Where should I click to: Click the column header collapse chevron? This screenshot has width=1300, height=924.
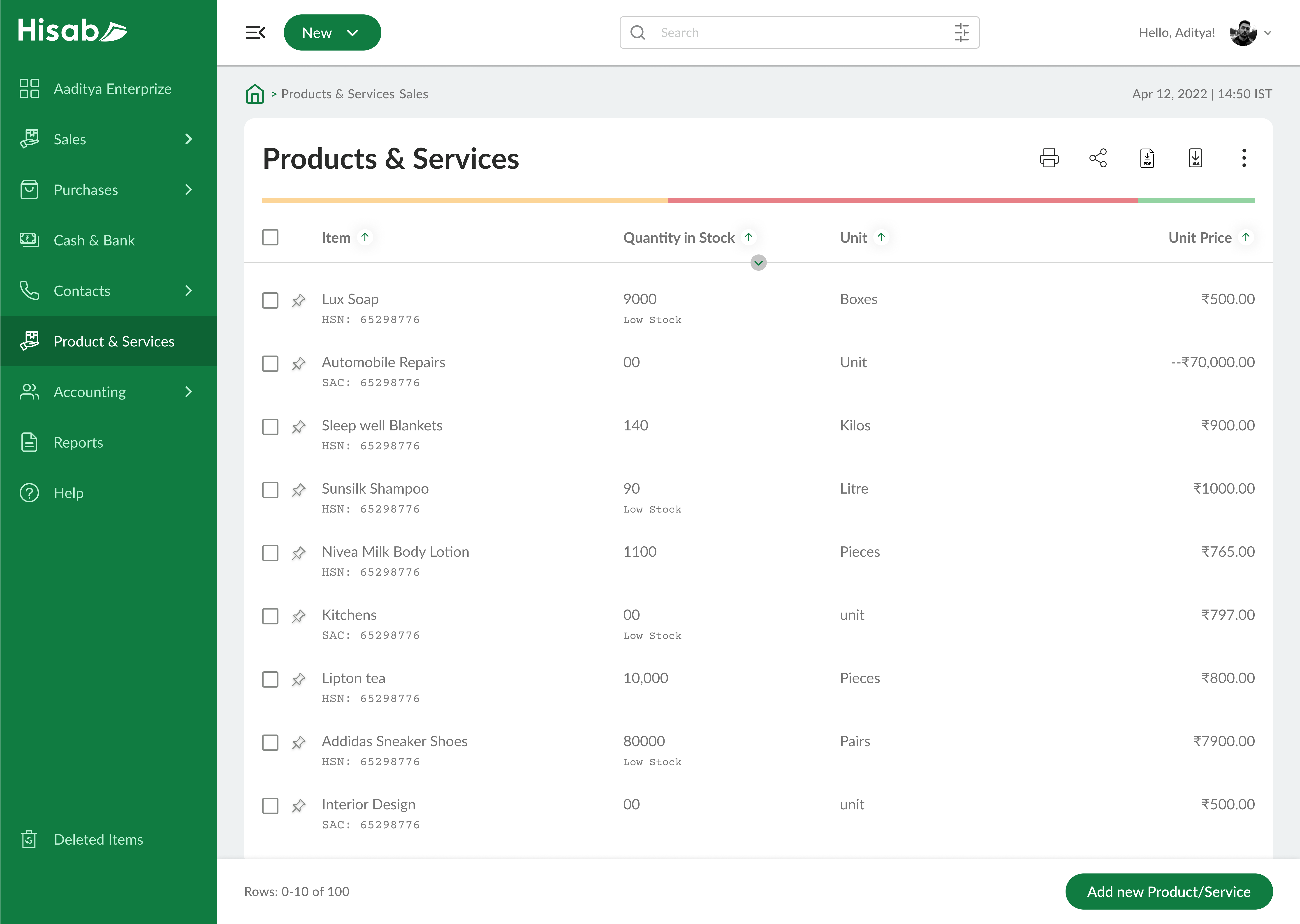point(759,262)
